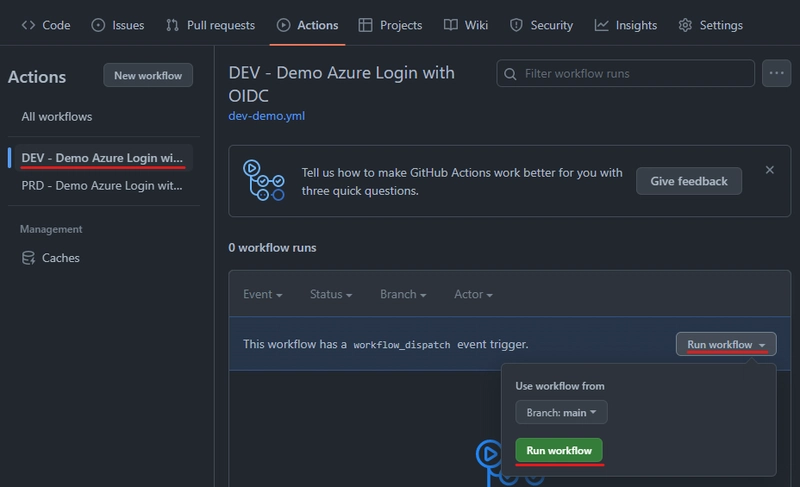Open the dev-demo.yml file link
Screen dimensions: 800x487
(x=266, y=116)
